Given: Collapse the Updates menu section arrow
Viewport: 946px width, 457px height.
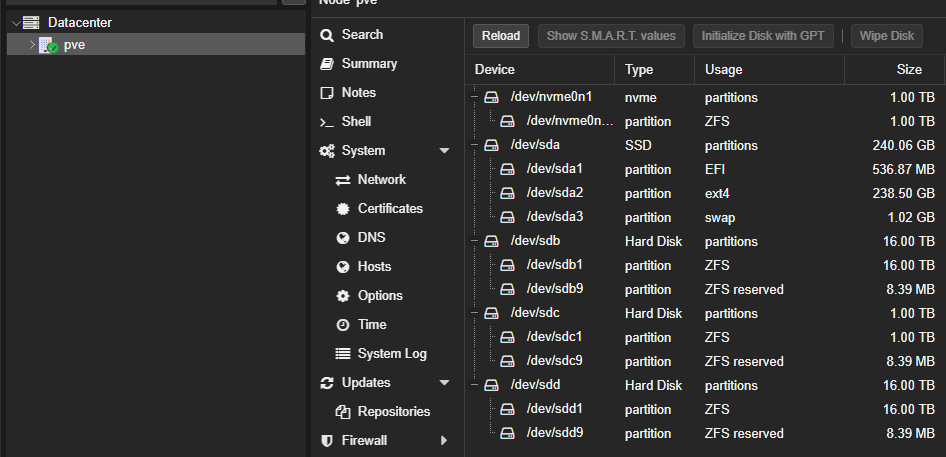Looking at the screenshot, I should (445, 383).
